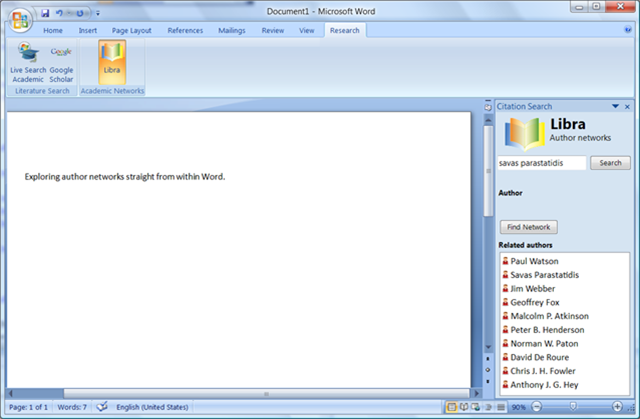Viewport: 640px width, 419px height.
Task: Open word count via Words: 7
Action: click(x=72, y=407)
